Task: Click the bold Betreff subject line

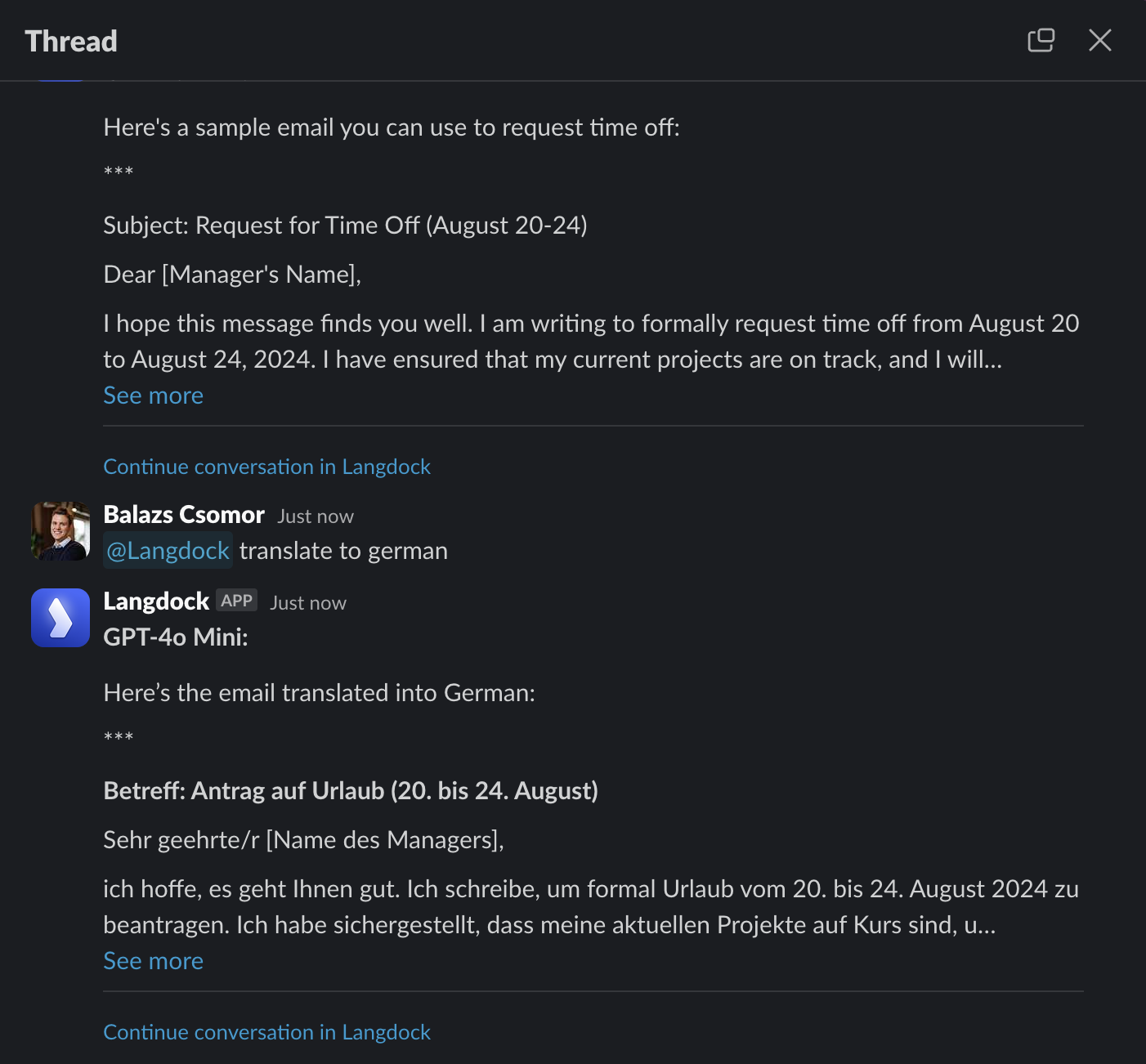Action: [351, 791]
